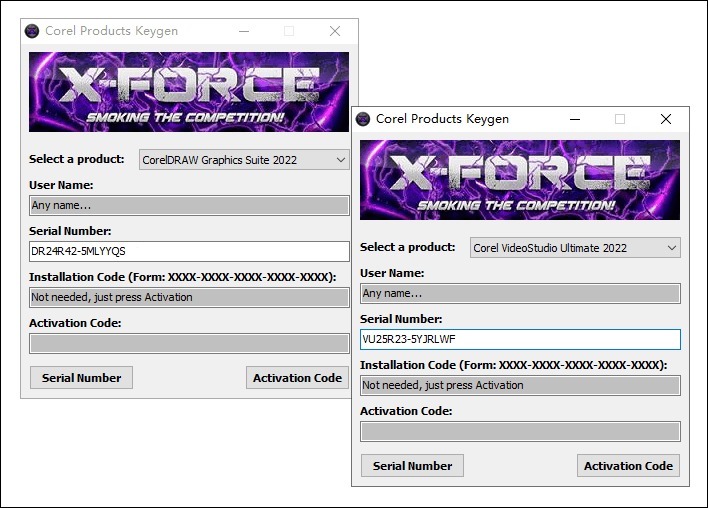
Task: Minimize the front Corel Products Keygen window
Action: [x=575, y=119]
